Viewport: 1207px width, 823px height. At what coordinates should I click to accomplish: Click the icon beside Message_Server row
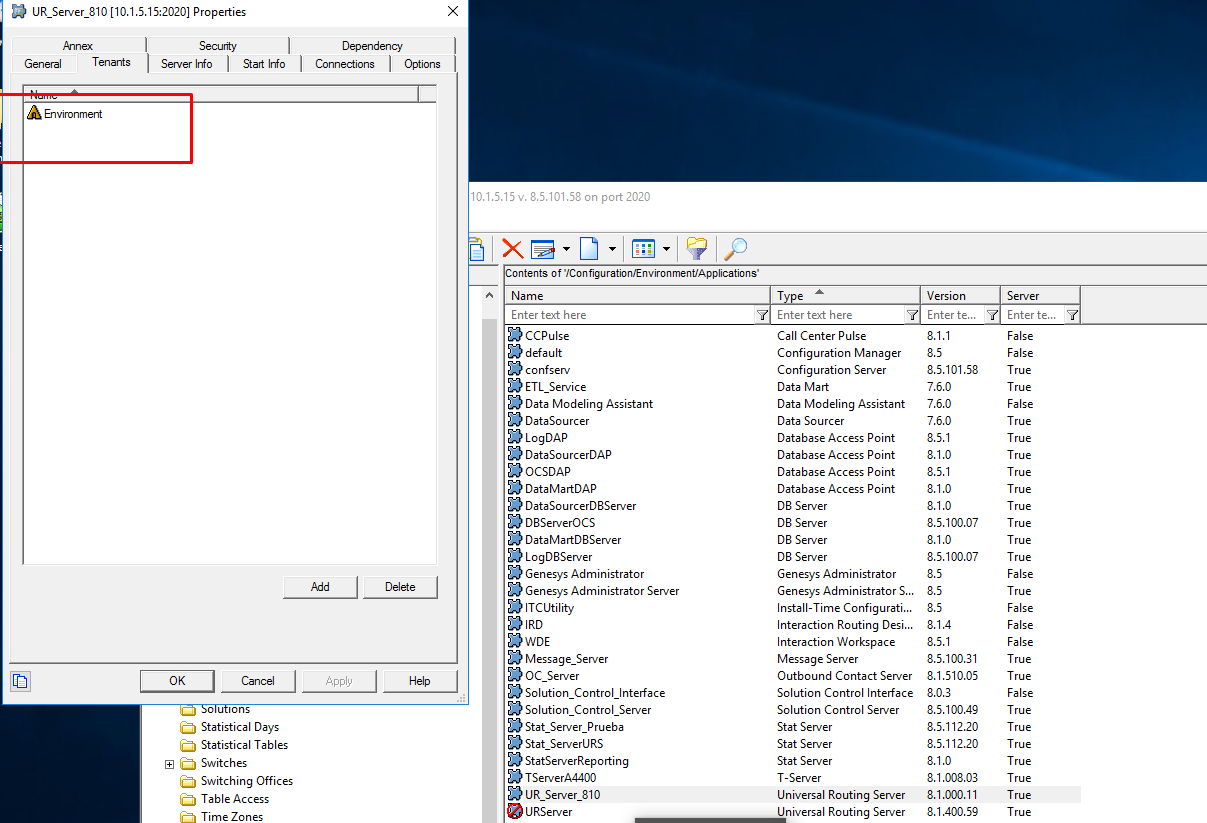coord(515,659)
